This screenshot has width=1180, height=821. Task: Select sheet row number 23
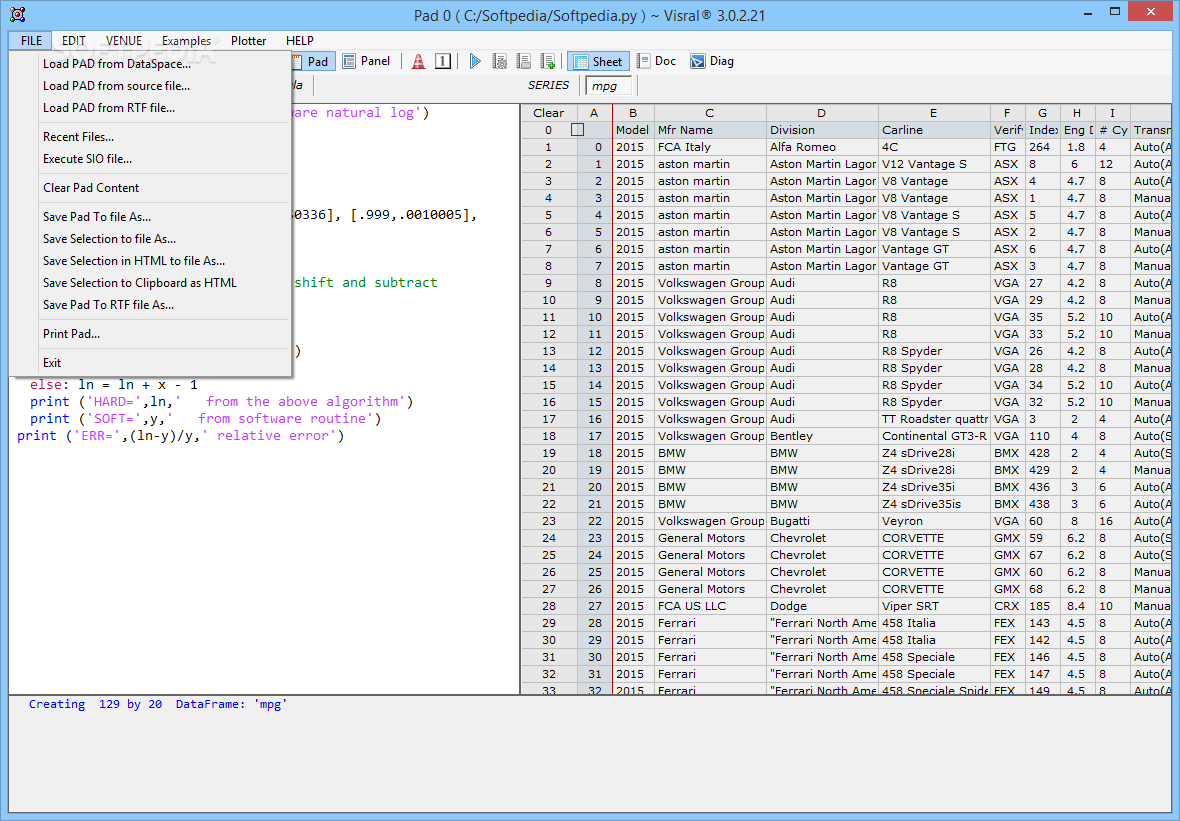click(549, 521)
